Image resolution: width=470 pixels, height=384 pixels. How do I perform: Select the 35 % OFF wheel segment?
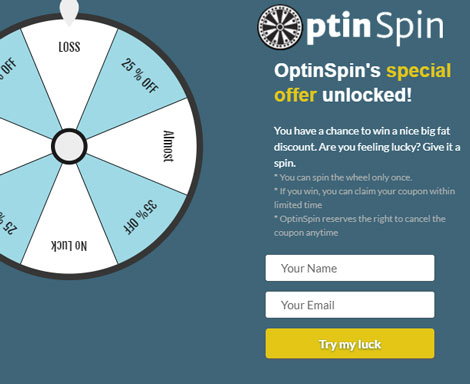pos(133,207)
